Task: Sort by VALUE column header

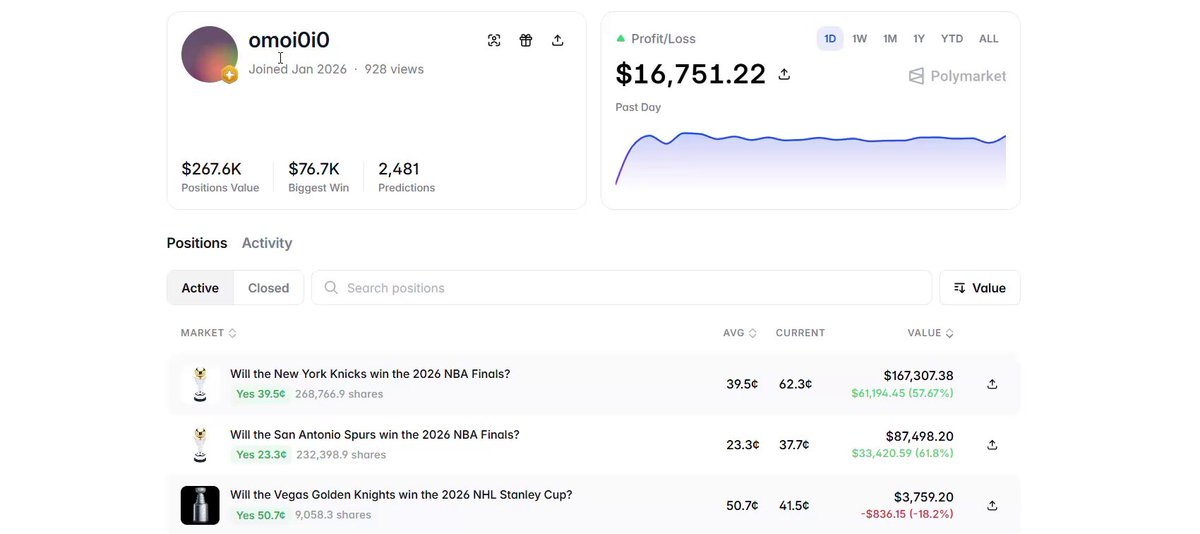Action: point(931,333)
